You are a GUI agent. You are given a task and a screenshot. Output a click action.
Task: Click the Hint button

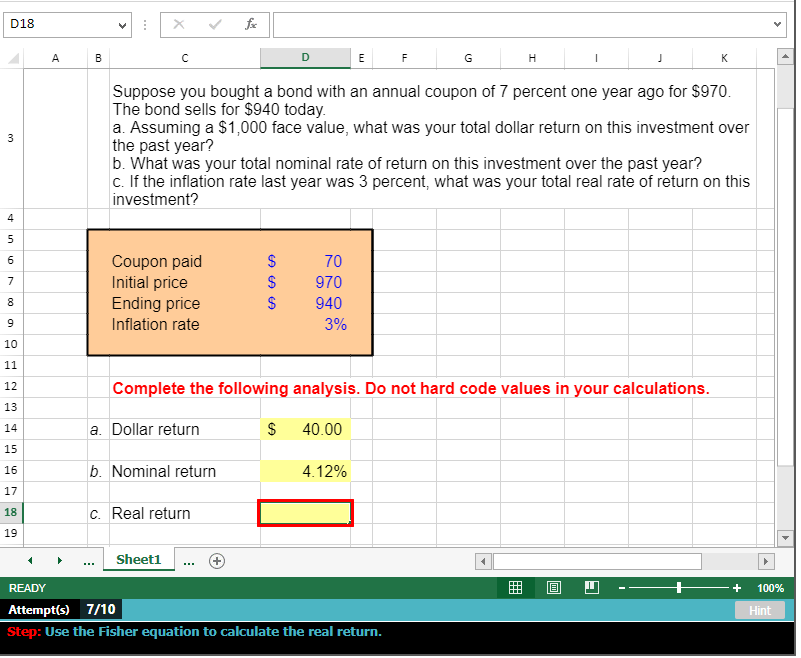click(x=760, y=611)
